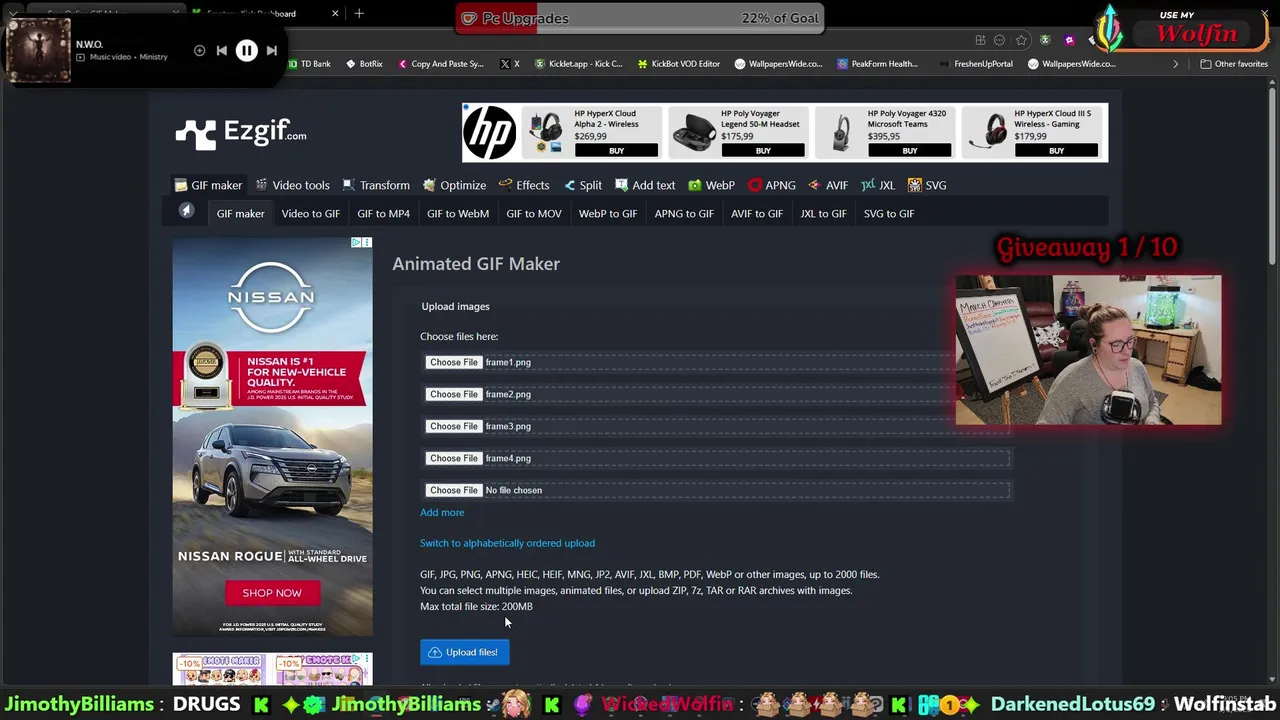Select the GIF to WebM tab

coord(458,213)
